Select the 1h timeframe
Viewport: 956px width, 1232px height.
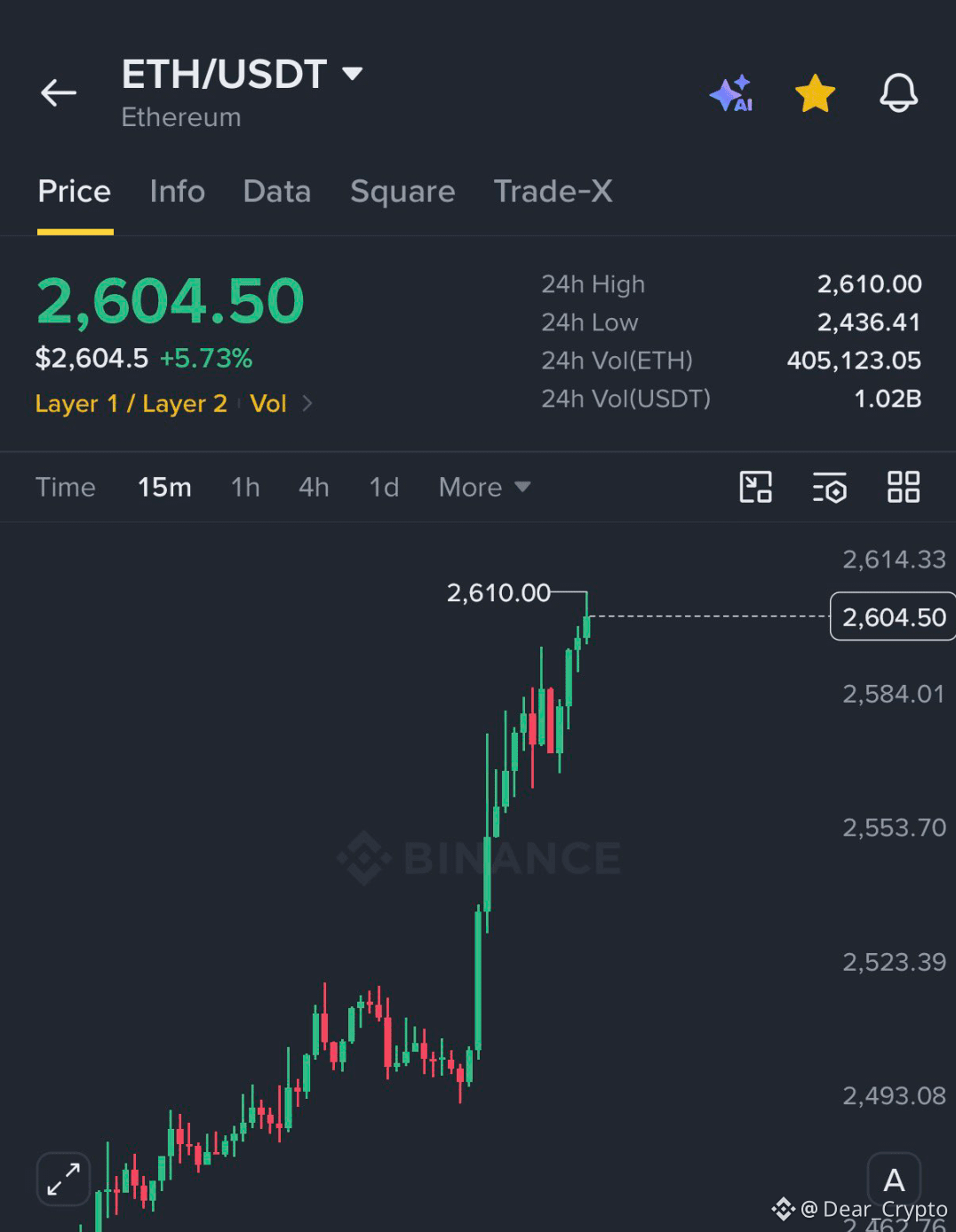click(x=245, y=487)
